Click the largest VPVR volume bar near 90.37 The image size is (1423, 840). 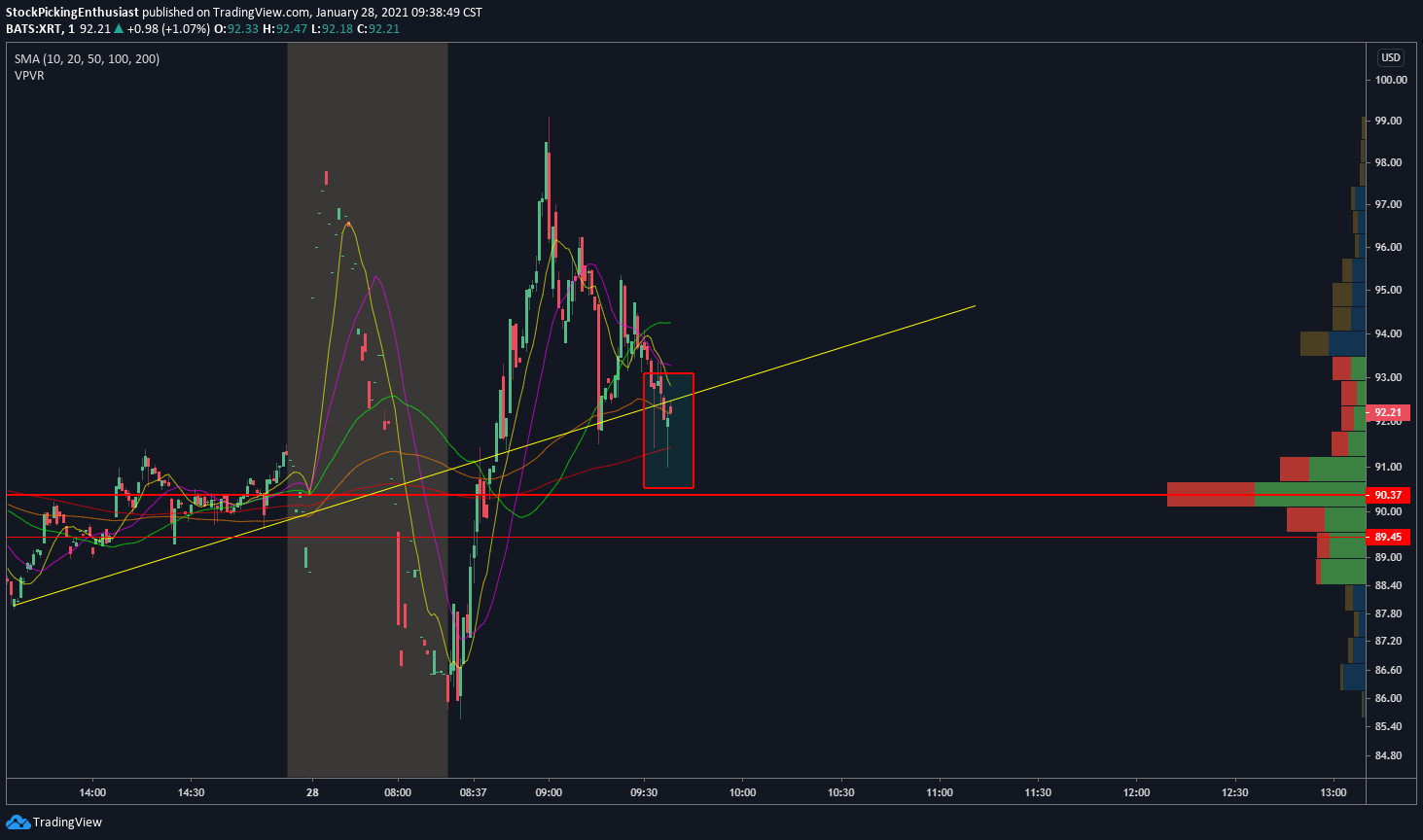(1266, 494)
